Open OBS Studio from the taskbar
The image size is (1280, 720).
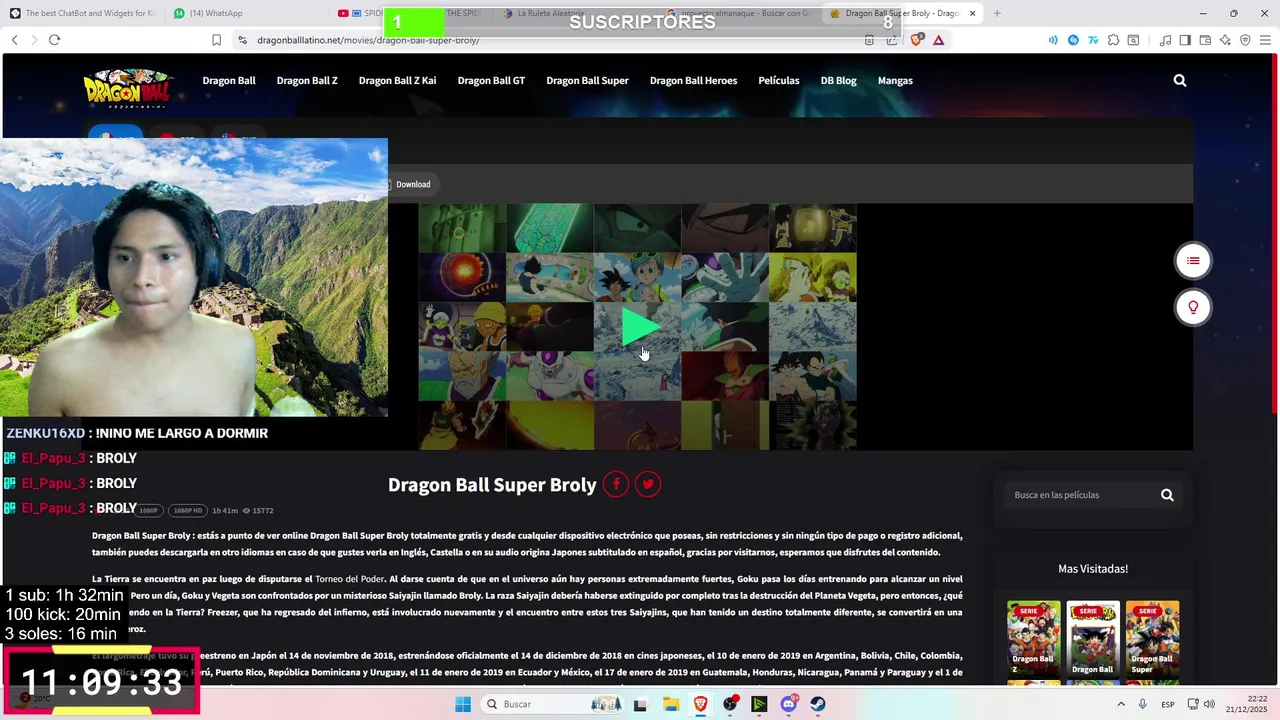click(x=730, y=704)
